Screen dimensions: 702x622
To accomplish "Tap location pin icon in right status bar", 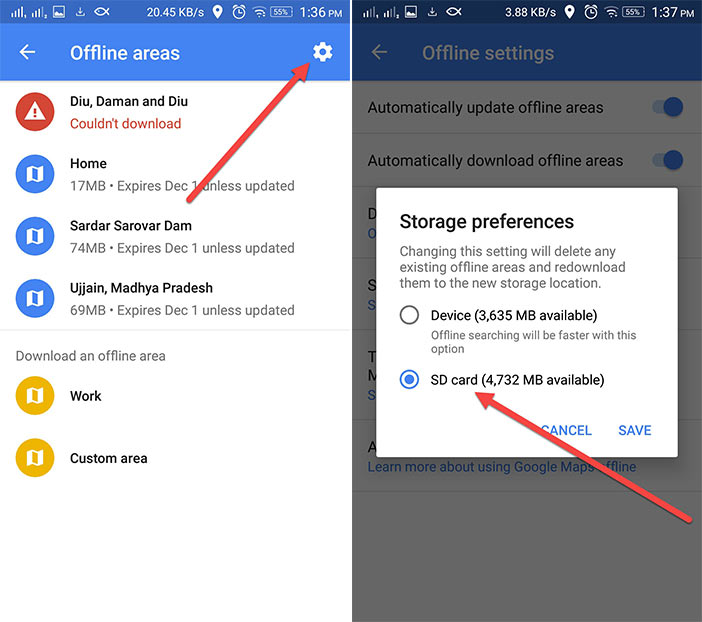I will coord(569,12).
